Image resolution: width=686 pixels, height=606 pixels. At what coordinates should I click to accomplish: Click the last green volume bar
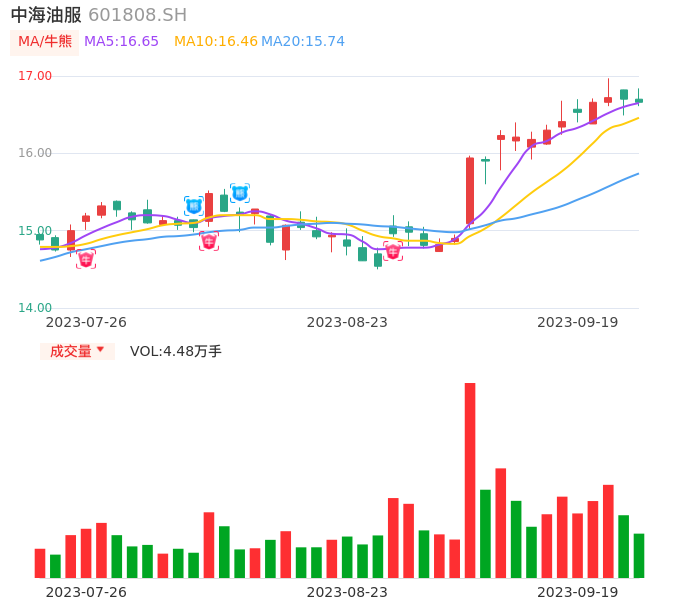click(639, 556)
